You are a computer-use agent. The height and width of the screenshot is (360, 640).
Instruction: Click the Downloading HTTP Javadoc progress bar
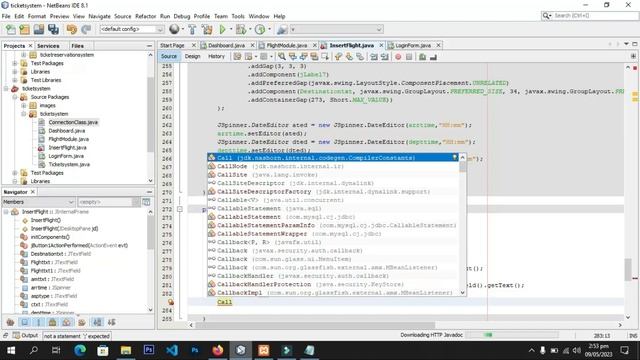[x=512, y=335]
